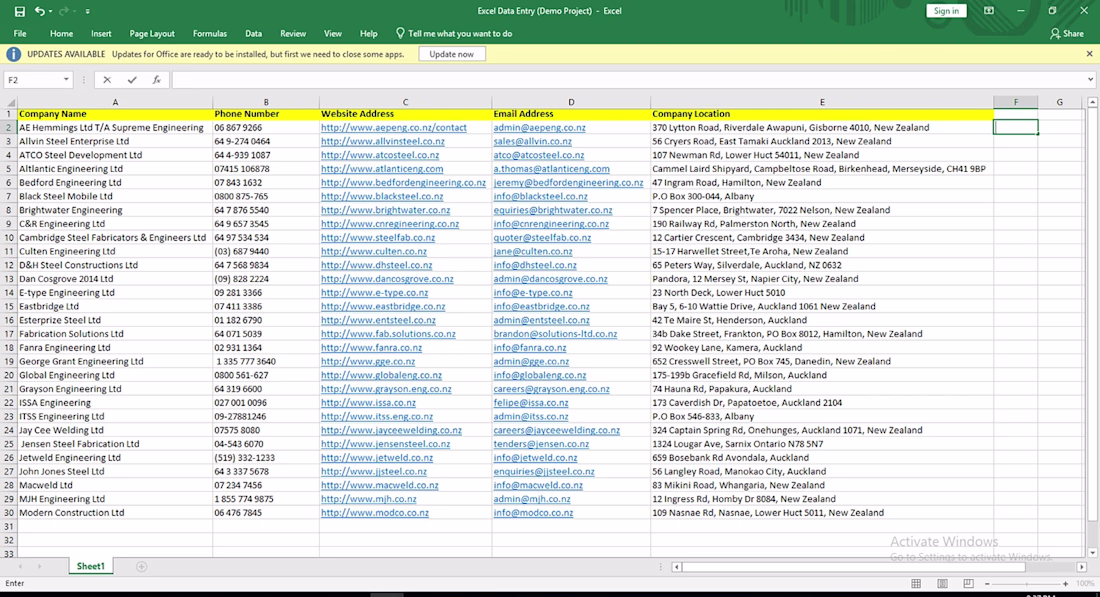This screenshot has height=597, width=1100.
Task: Click the Redo arrow icon
Action: tap(64, 11)
